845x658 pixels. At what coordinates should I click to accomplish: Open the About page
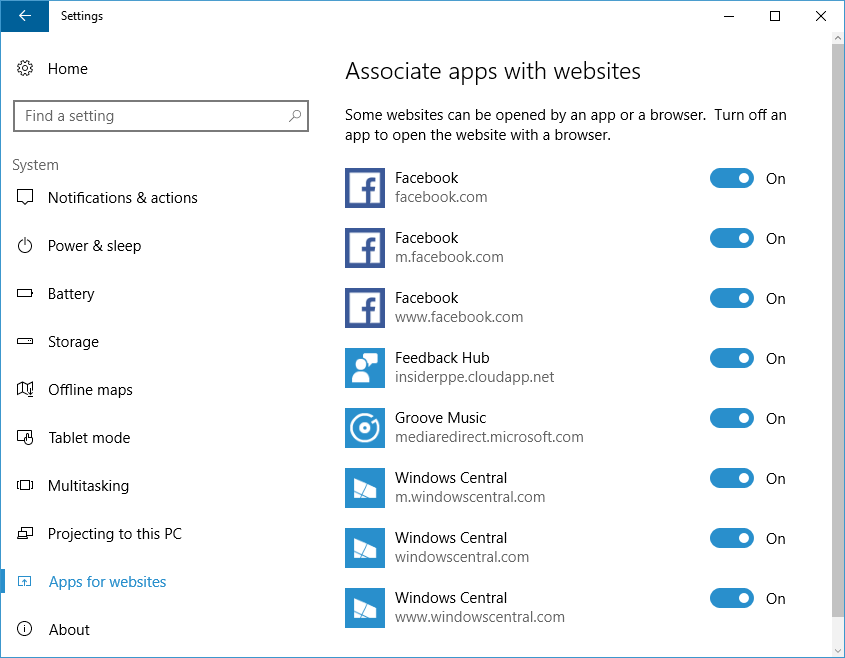69,630
